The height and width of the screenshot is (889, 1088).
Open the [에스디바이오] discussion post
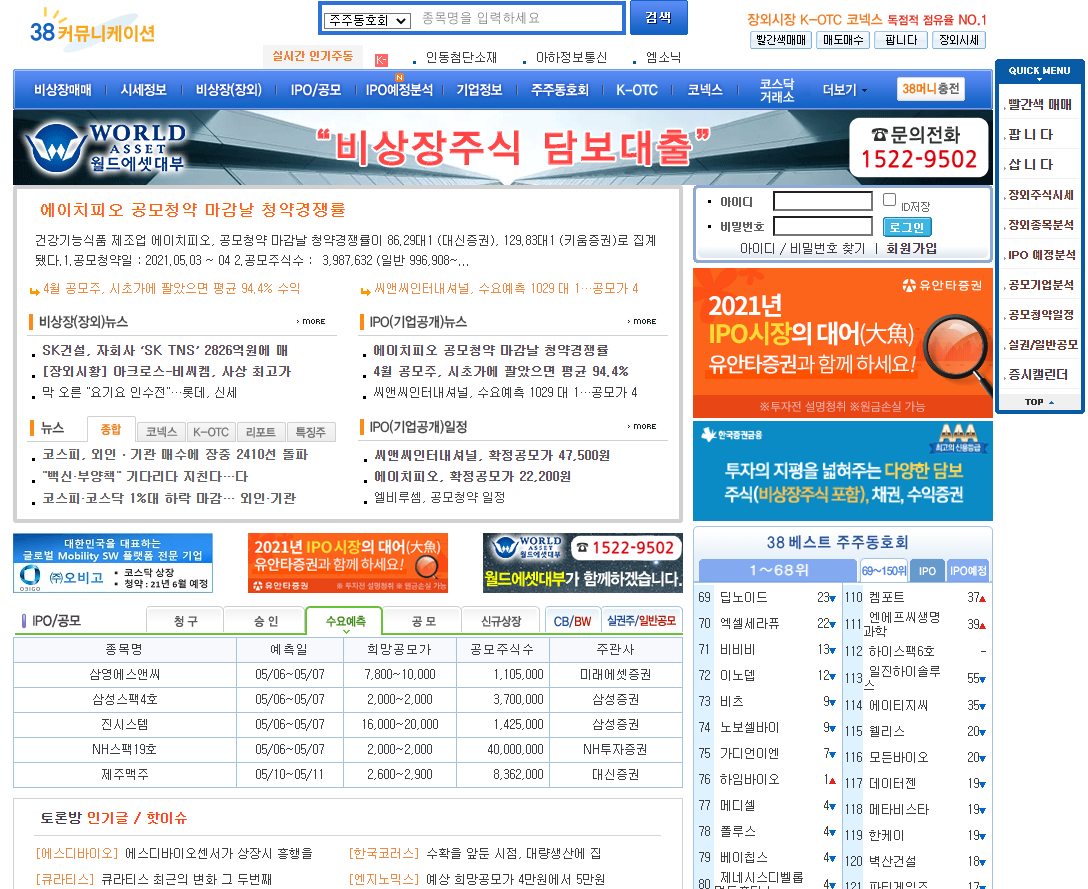click(x=174, y=853)
